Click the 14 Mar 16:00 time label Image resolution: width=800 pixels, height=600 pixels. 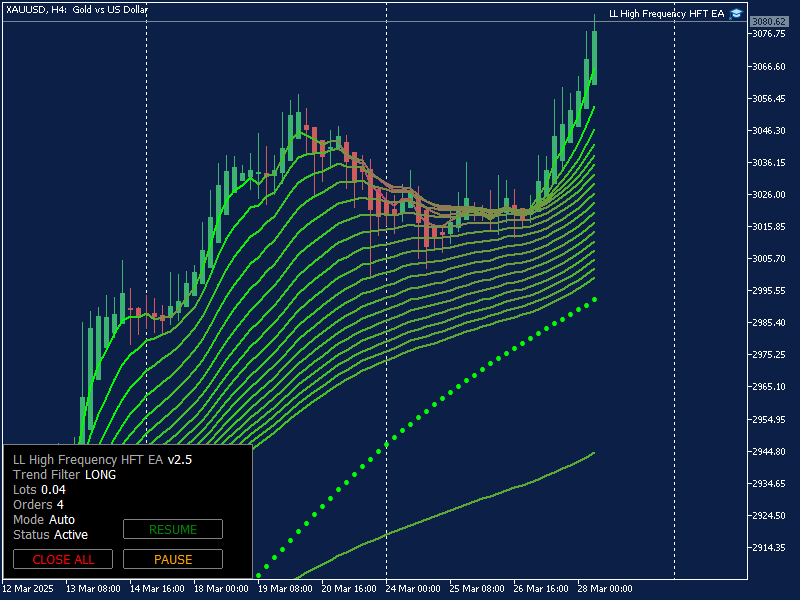[x=157, y=588]
